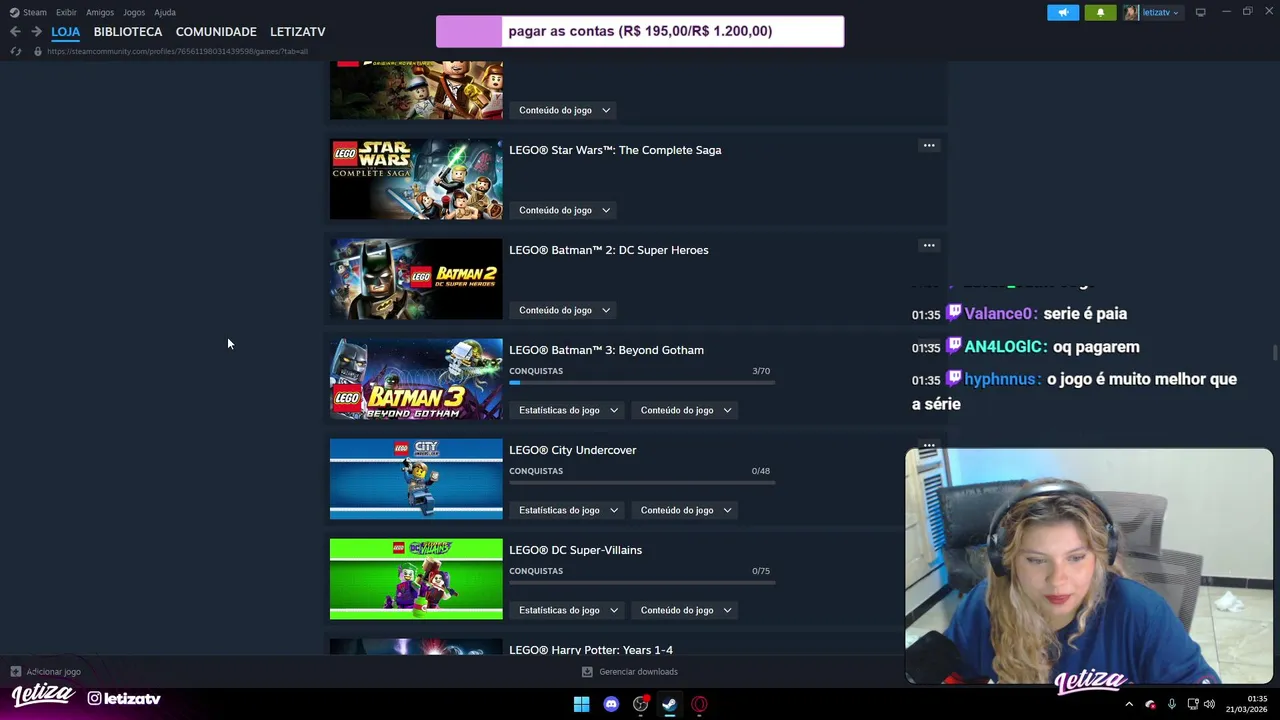This screenshot has height=720, width=1280.
Task: Open more options for LEGO Batman 2
Action: pyautogui.click(x=929, y=246)
